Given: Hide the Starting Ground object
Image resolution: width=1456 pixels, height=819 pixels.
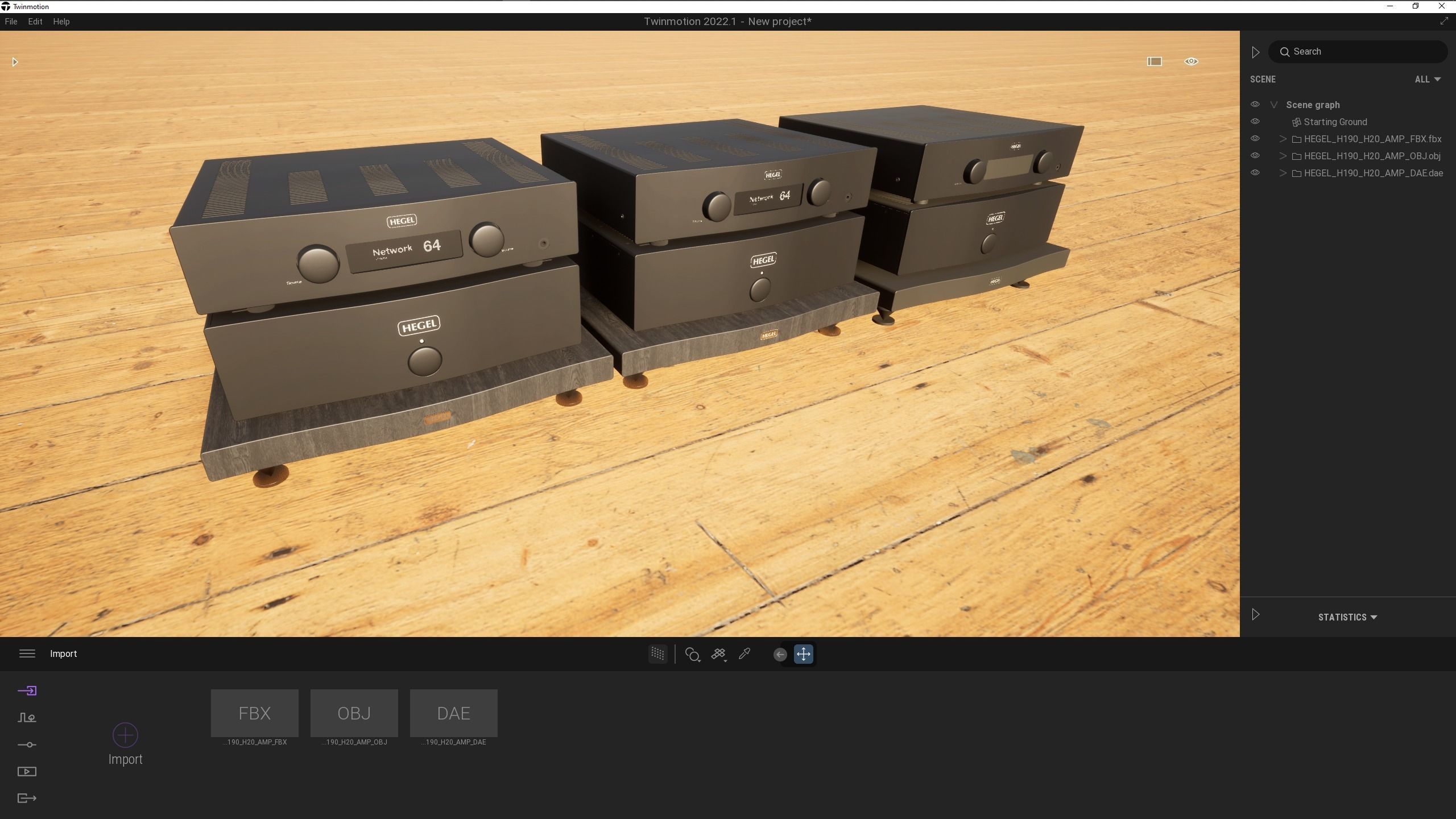Looking at the screenshot, I should click(1255, 122).
